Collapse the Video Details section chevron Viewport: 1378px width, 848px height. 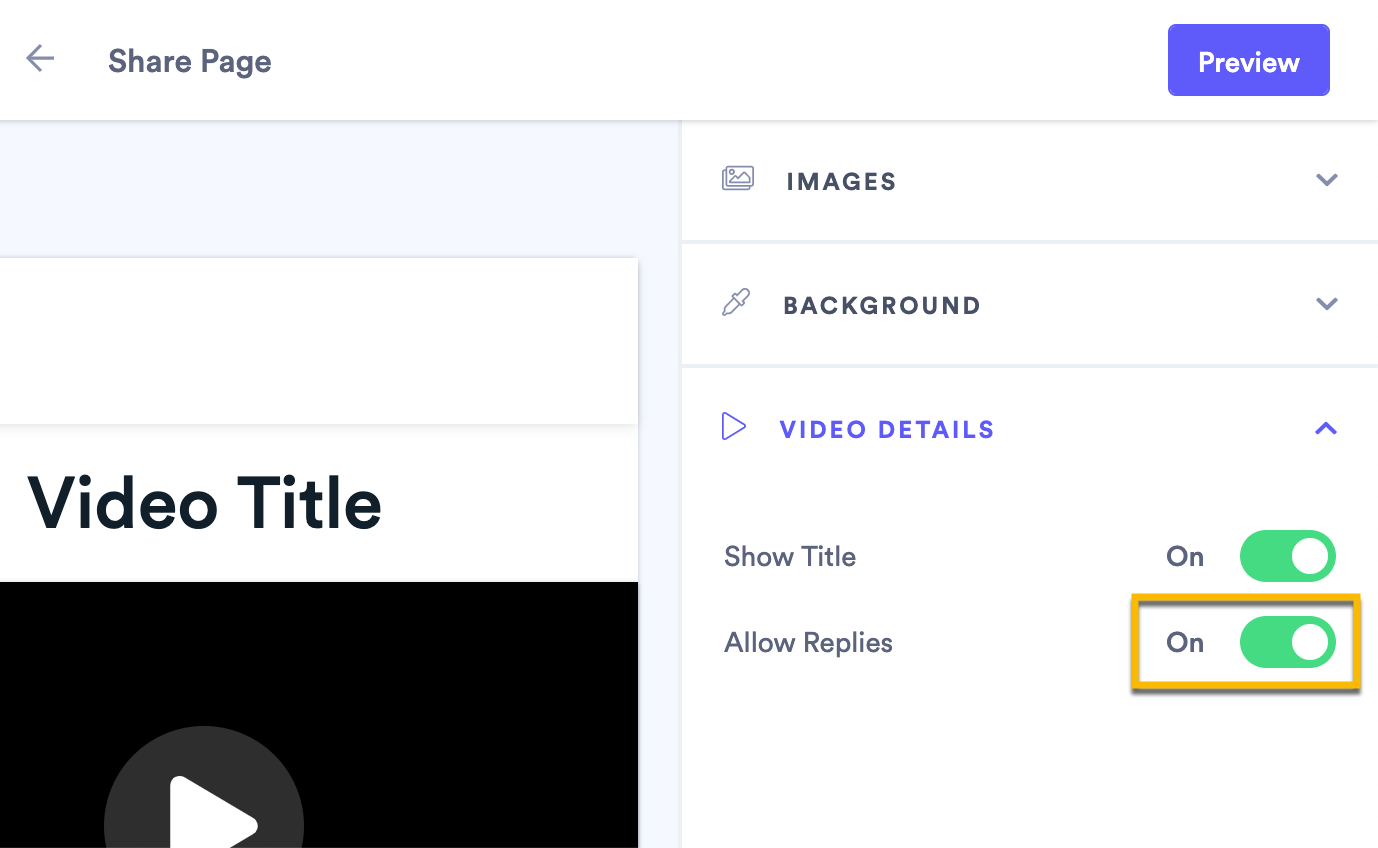pyautogui.click(x=1326, y=428)
